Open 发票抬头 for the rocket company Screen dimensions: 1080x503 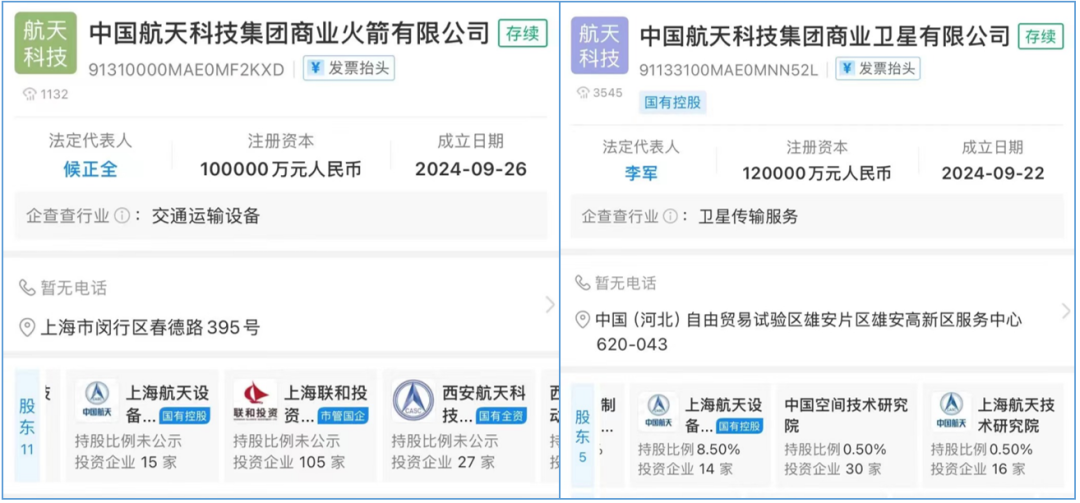pyautogui.click(x=349, y=68)
